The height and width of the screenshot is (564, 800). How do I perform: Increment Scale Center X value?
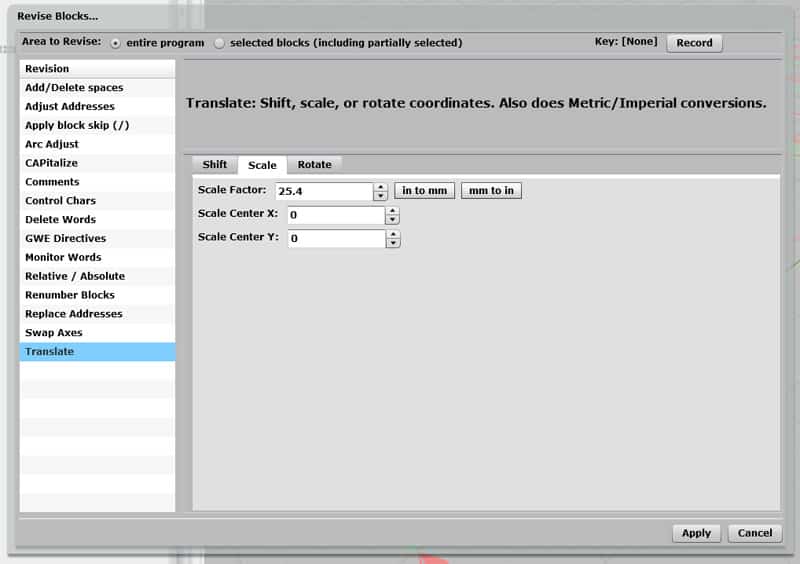pos(393,210)
